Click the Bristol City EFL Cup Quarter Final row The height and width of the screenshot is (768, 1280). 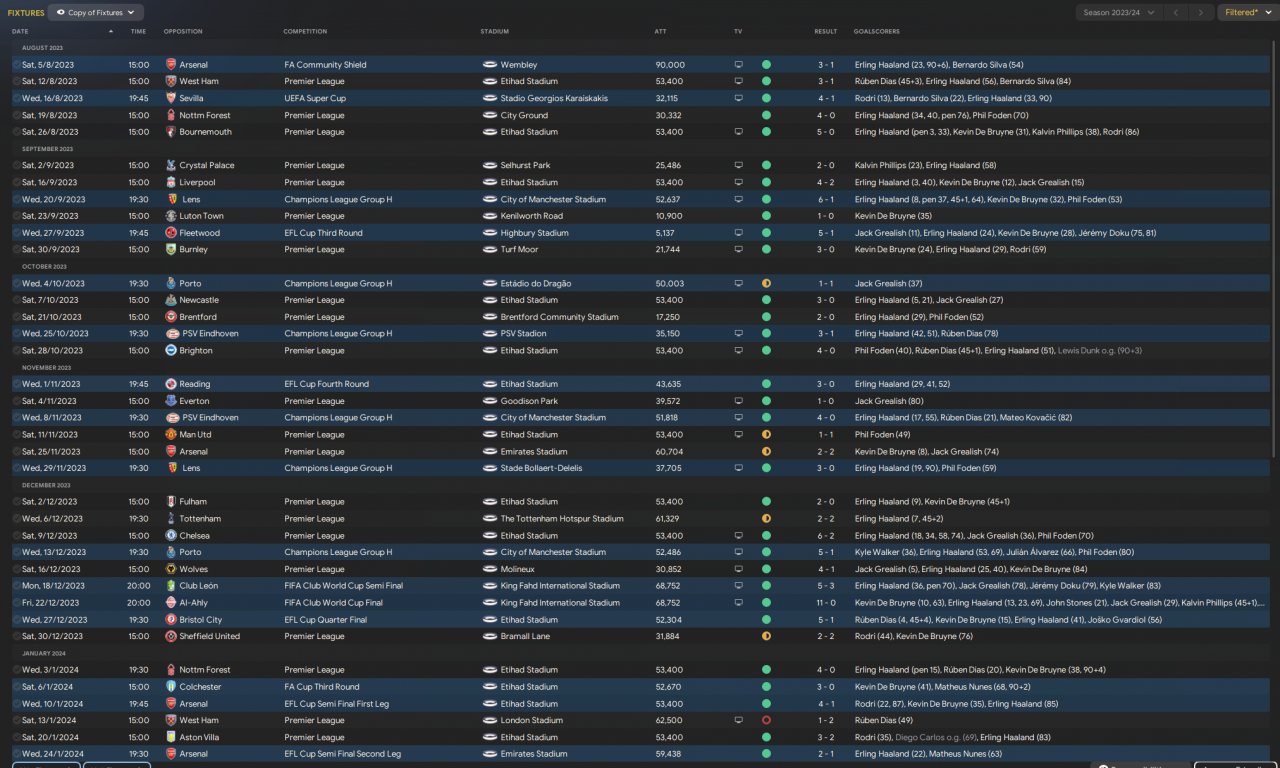click(640, 620)
